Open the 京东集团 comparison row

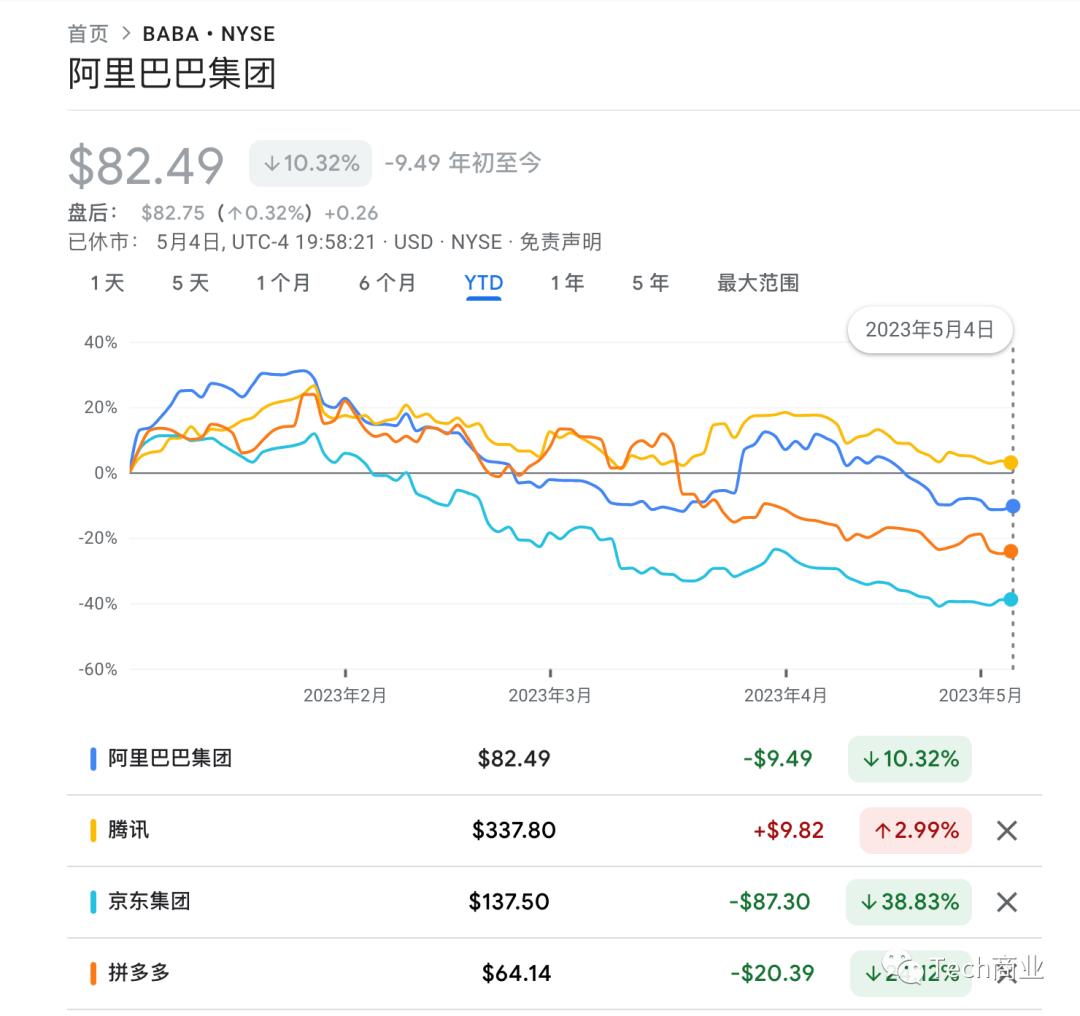pos(149,901)
